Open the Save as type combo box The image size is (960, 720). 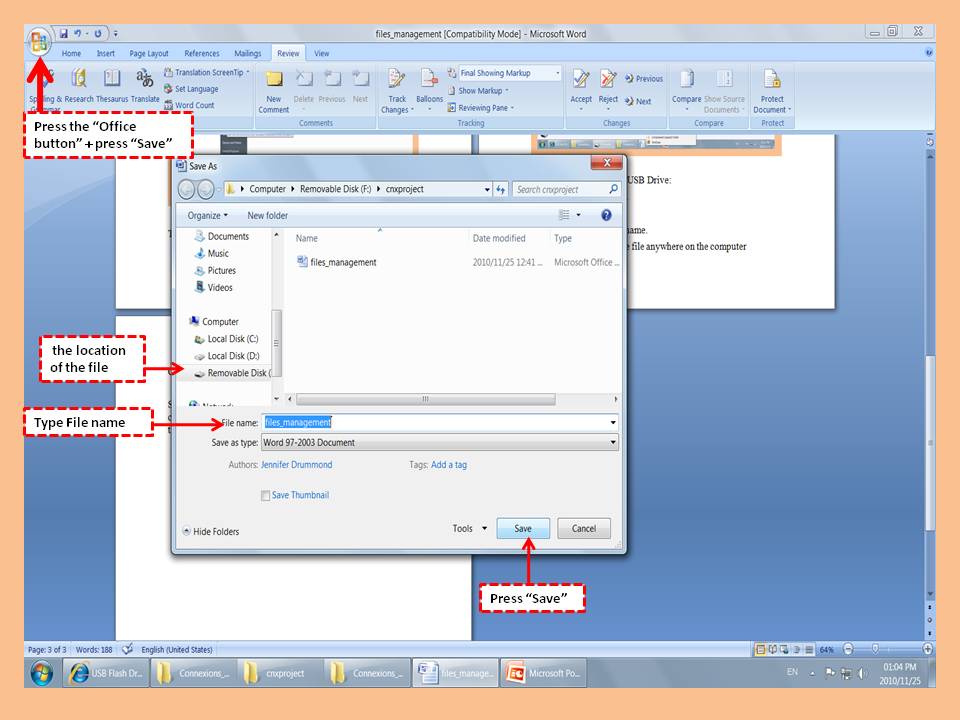tap(440, 443)
